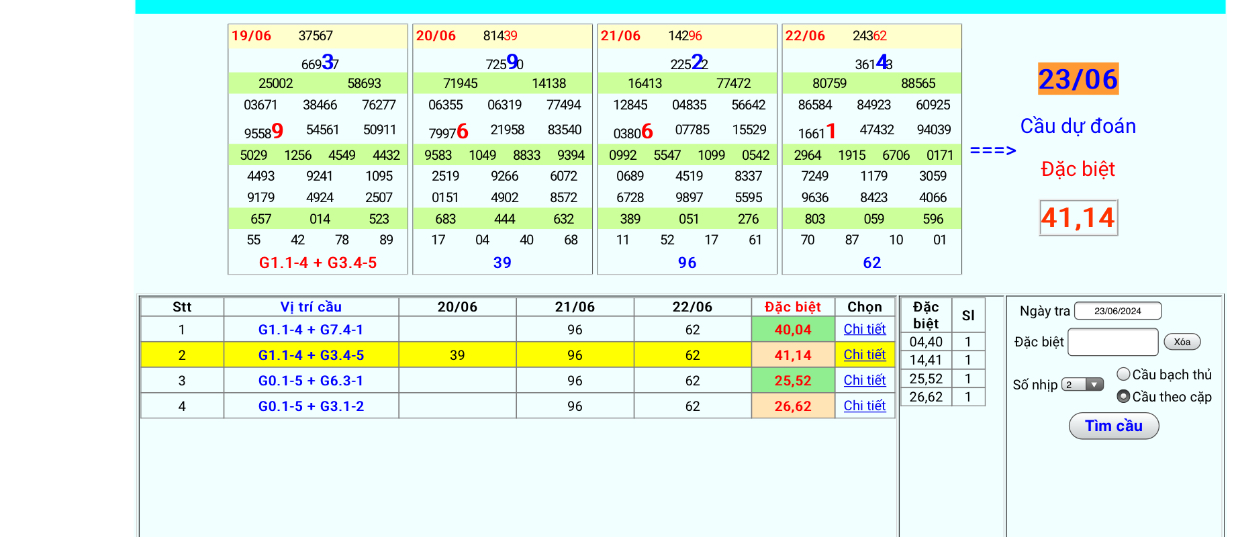Click the 'Vị trí cầu' column header
1242x537 pixels.
(311, 307)
